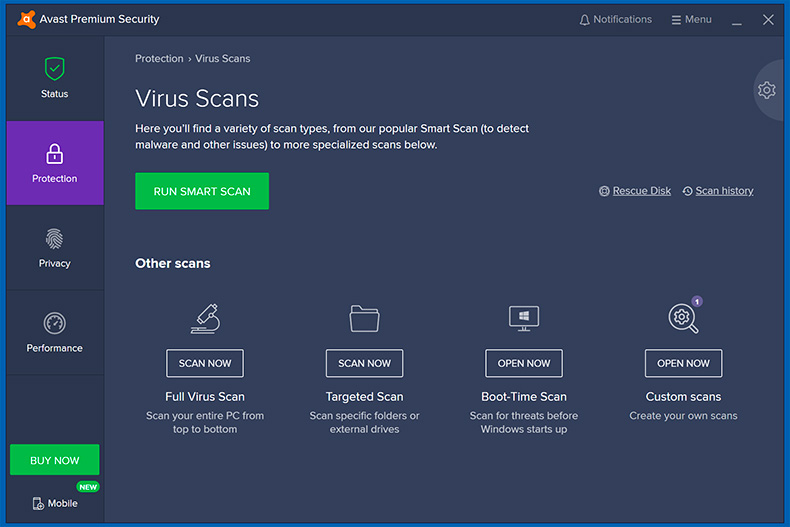Viewport: 790px width, 527px height.
Task: Open the Scan history link
Action: 725,191
